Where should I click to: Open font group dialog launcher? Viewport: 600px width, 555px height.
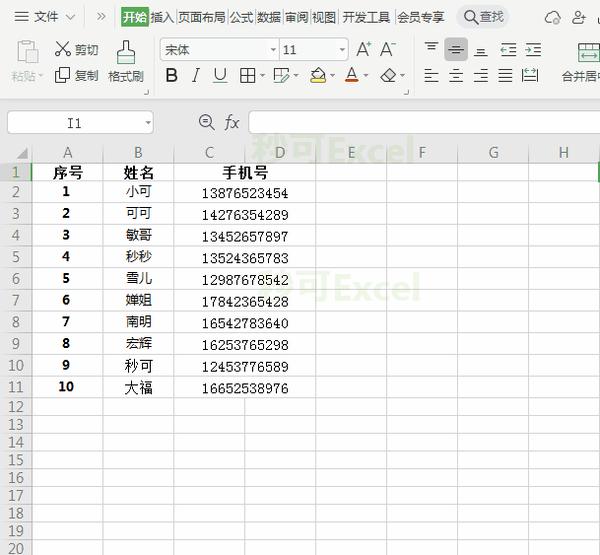[x=406, y=92]
